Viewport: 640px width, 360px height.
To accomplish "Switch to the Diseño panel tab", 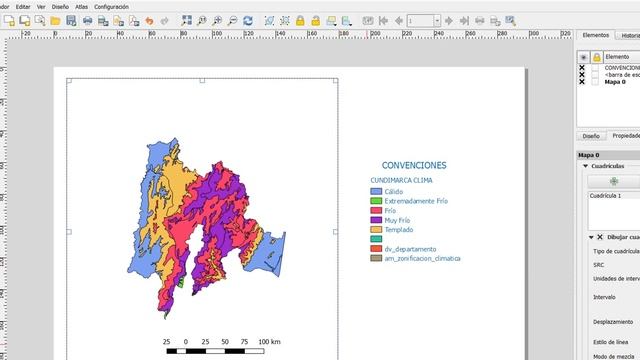I will (591, 136).
